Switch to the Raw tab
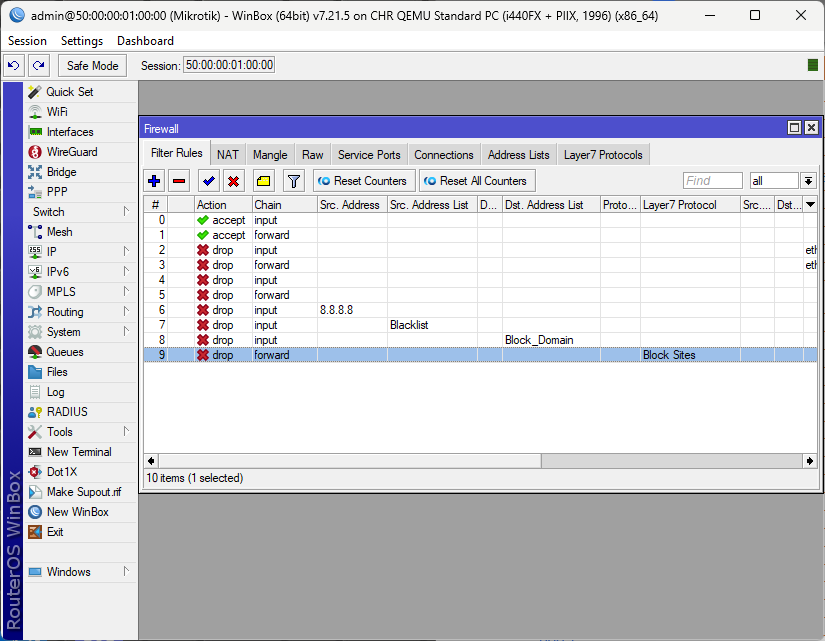The width and height of the screenshot is (825, 641). (x=313, y=155)
